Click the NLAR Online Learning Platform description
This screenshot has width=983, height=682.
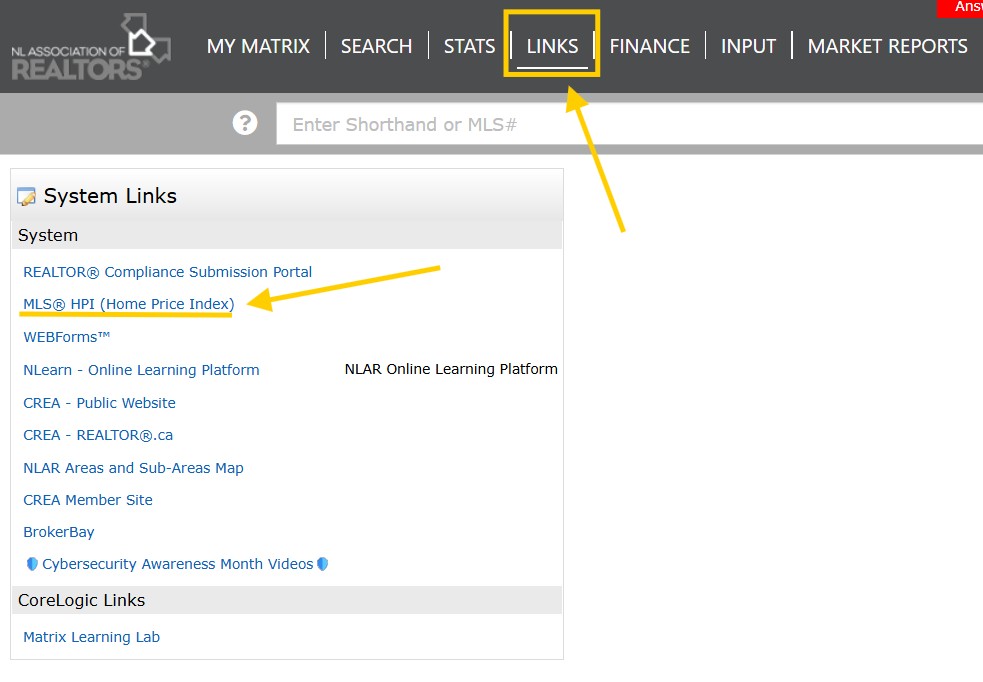tap(451, 369)
